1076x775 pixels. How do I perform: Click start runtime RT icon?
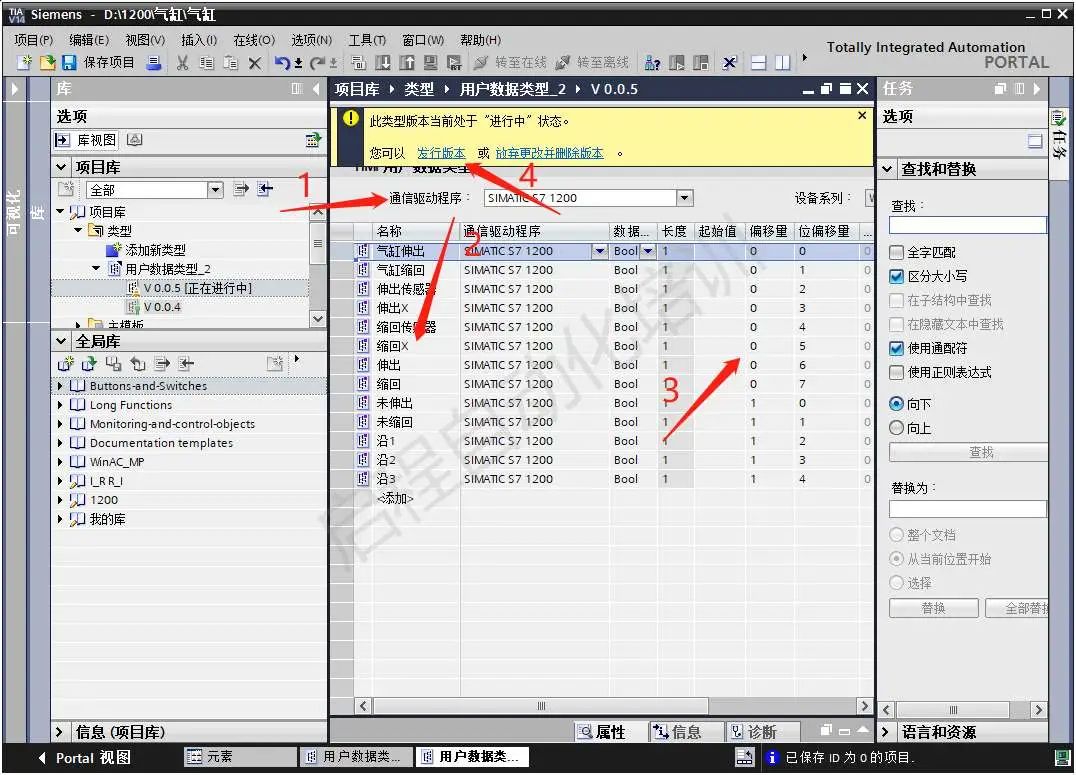[454, 62]
